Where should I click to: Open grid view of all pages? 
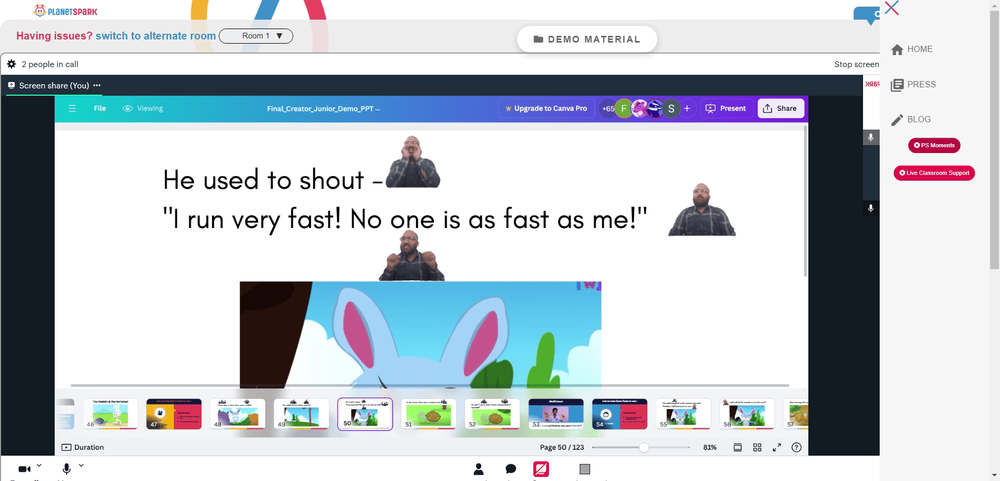pyautogui.click(x=757, y=447)
